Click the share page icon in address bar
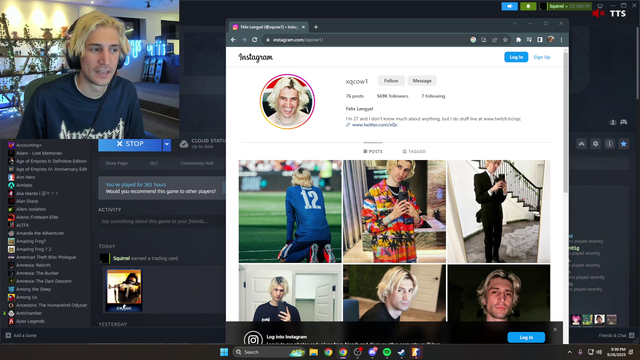The height and width of the screenshot is (360, 640). 495,40
